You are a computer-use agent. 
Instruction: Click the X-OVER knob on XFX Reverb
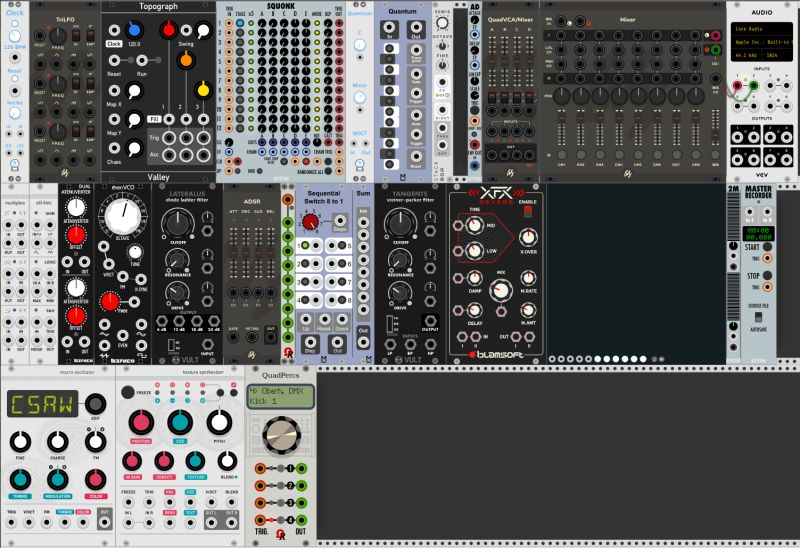coord(528,237)
